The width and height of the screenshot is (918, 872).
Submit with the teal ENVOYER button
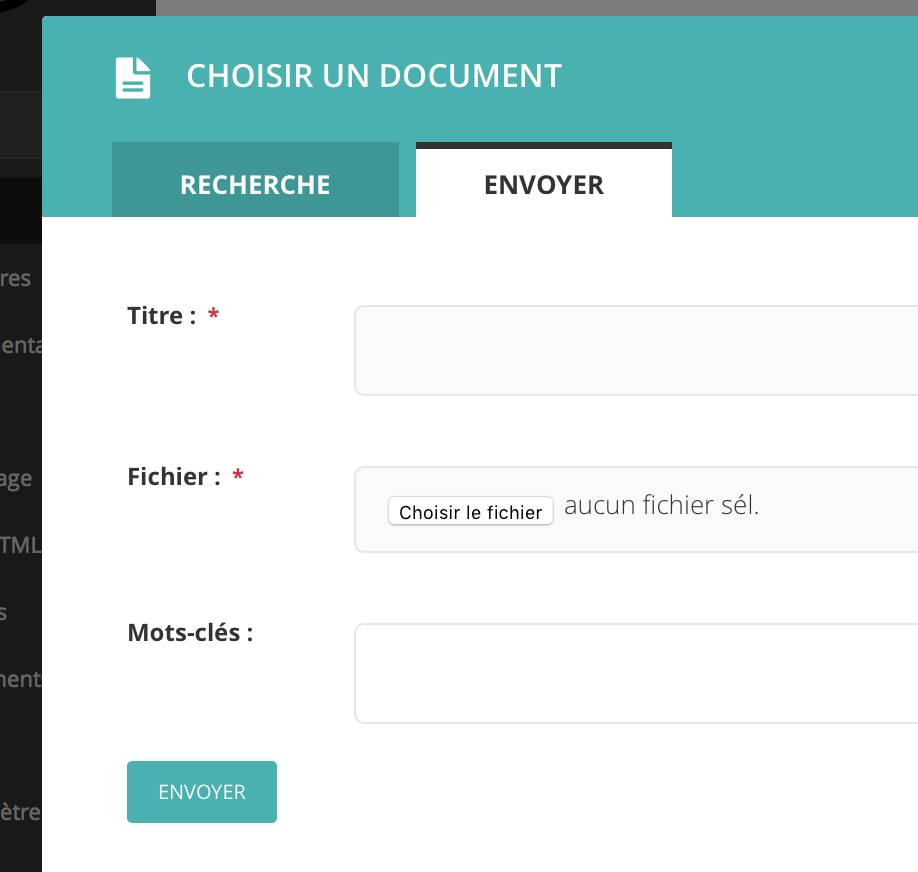(202, 792)
